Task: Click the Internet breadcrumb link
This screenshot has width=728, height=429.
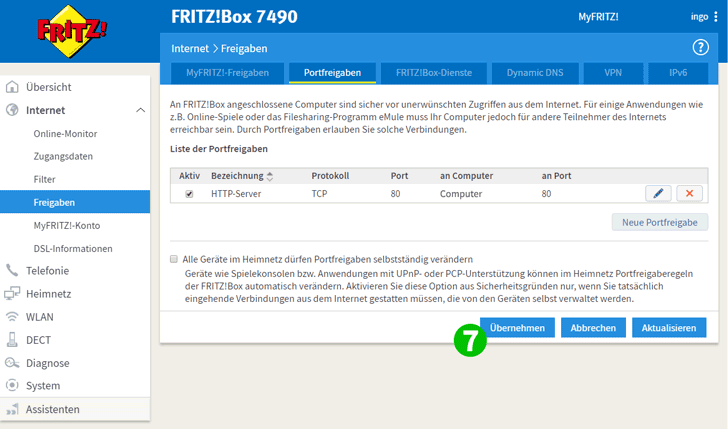Action: tap(190, 48)
